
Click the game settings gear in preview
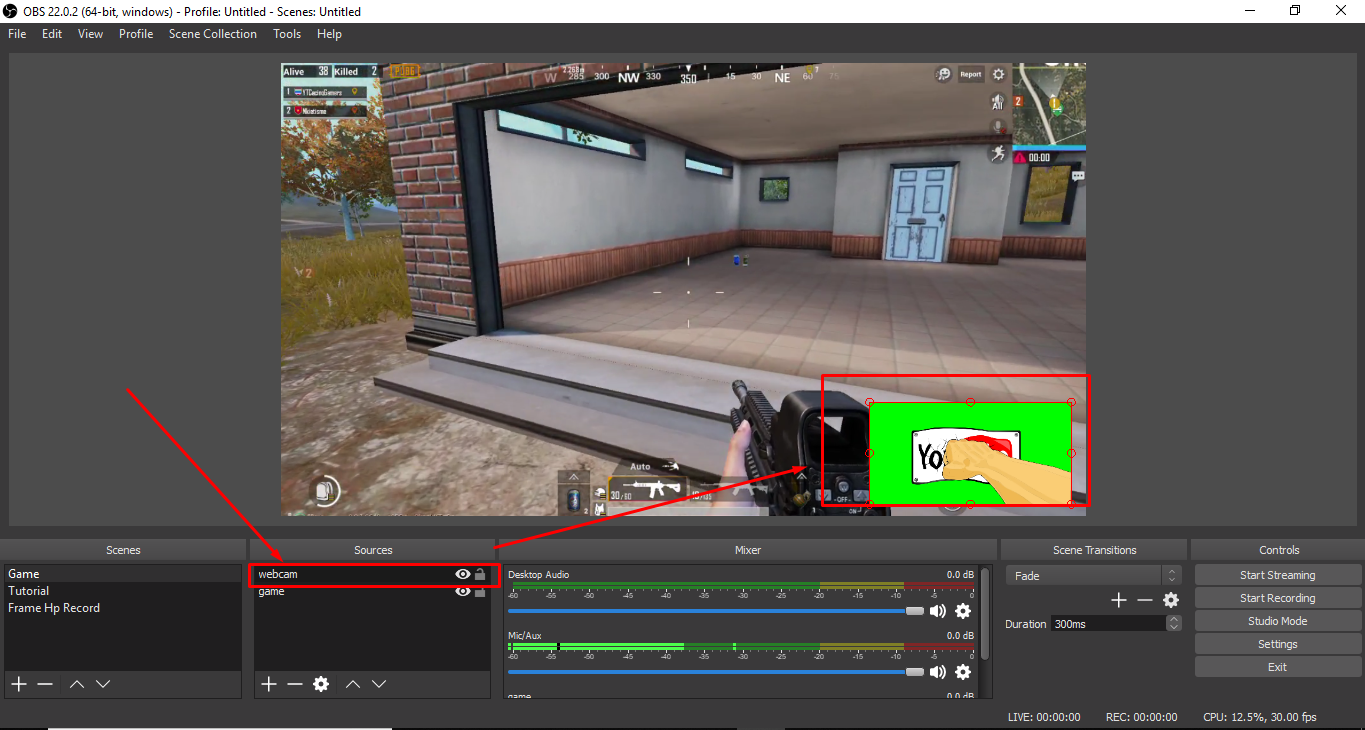[x=998, y=74]
